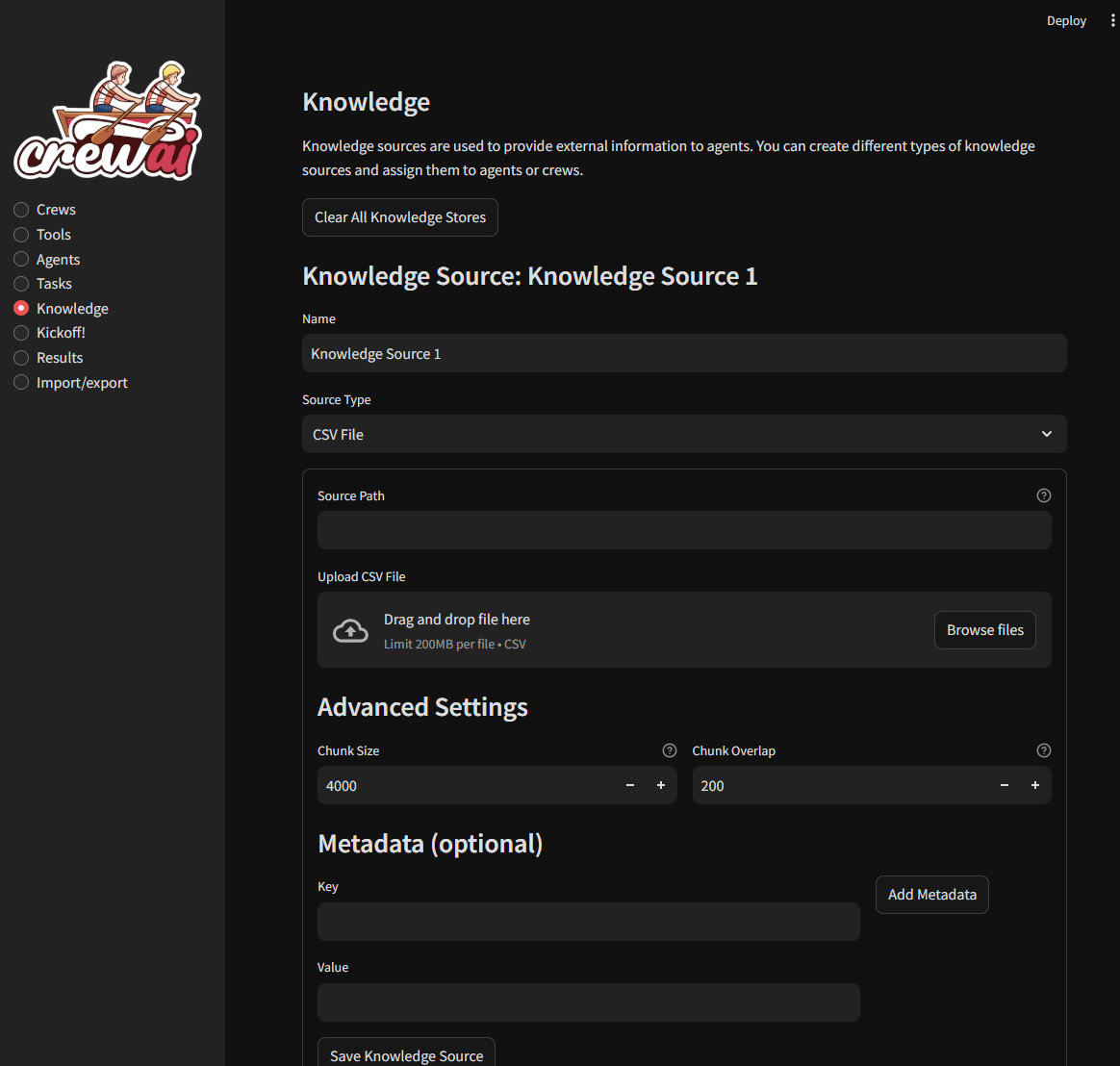Click the Browse files button

click(985, 630)
